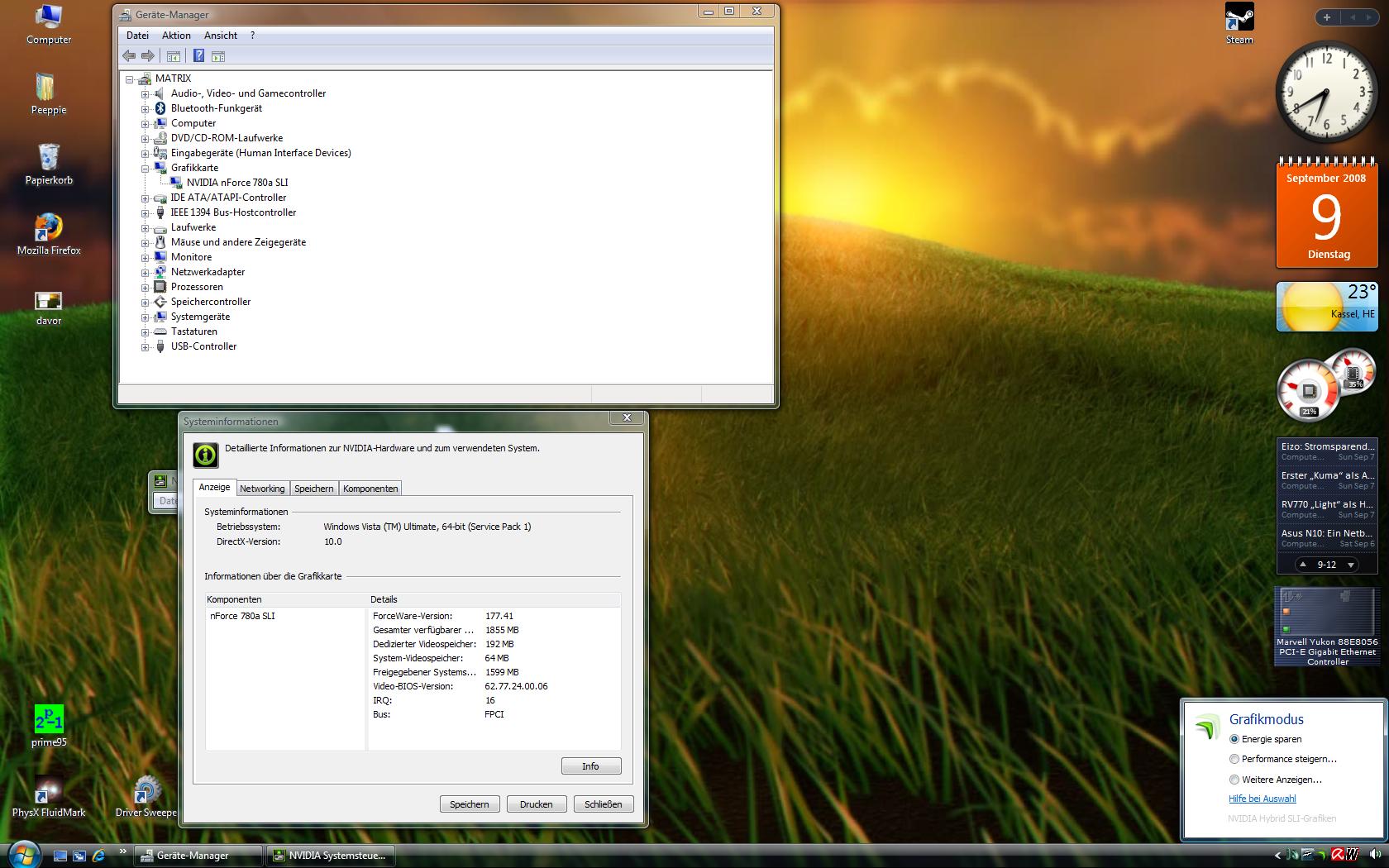
Task: Select NVIDIA nForce 780a SLI device
Action: click(237, 183)
